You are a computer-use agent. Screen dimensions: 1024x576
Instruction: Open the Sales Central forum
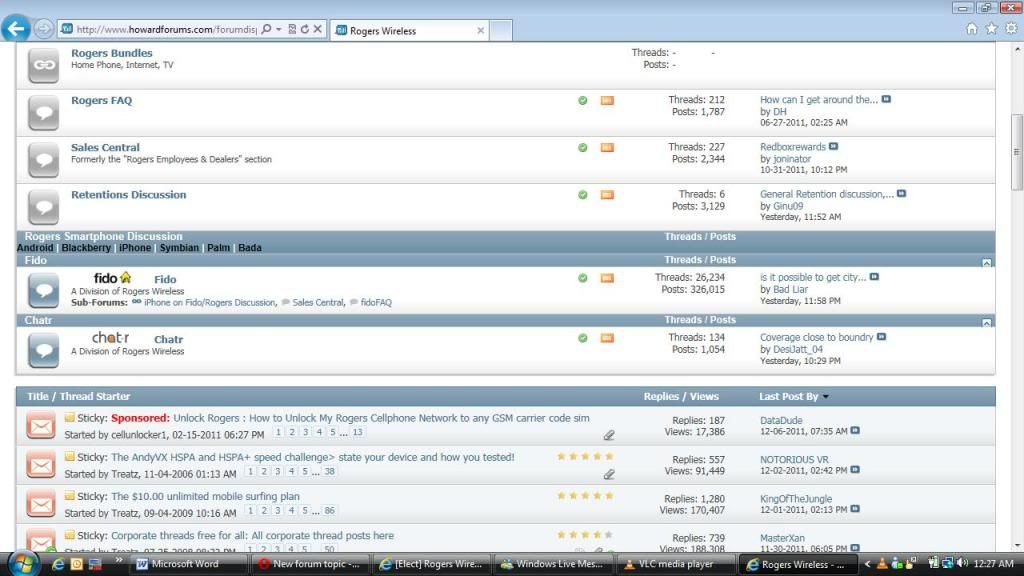click(x=105, y=148)
